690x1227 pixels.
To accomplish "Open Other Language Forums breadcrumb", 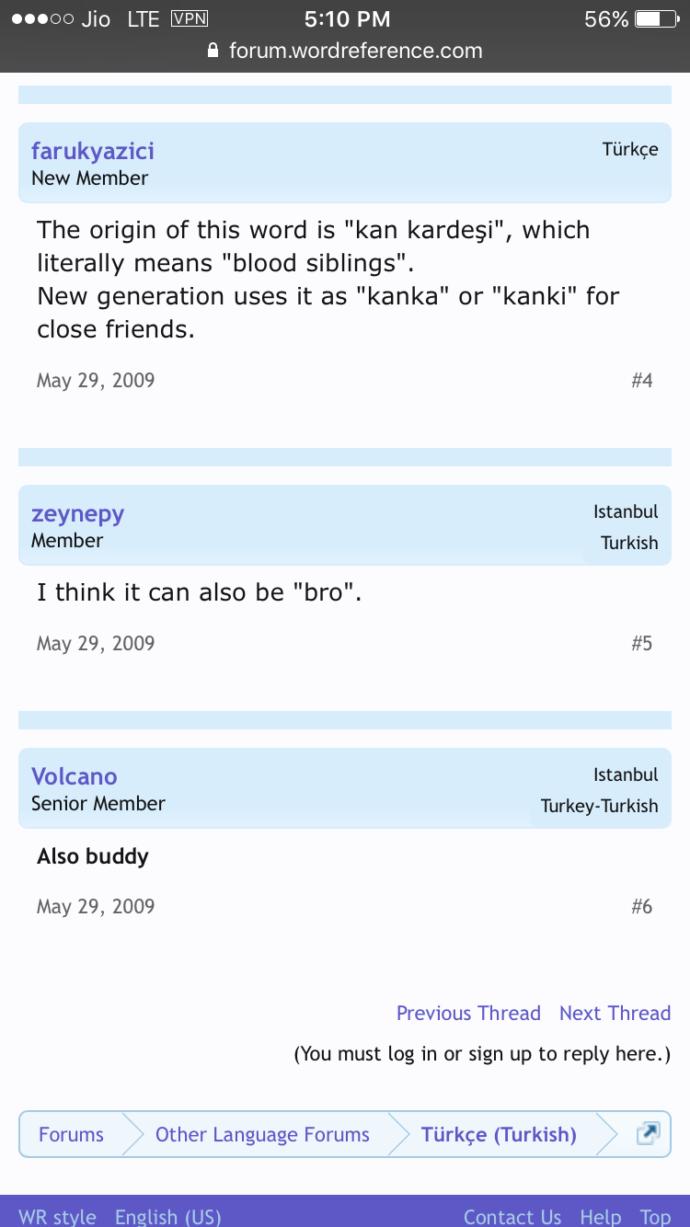I will point(261,1134).
